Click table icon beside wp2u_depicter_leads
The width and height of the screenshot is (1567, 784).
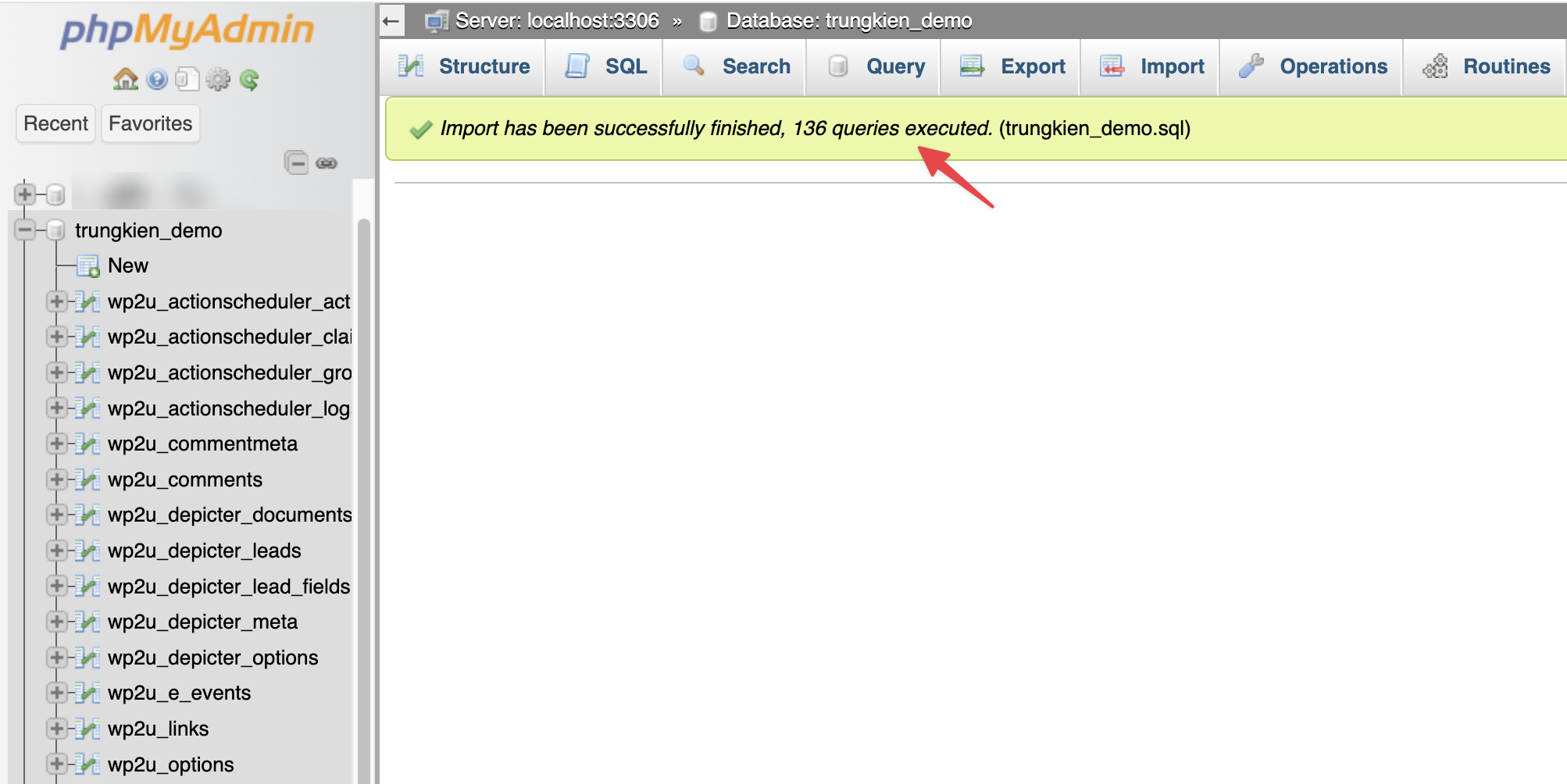87,551
